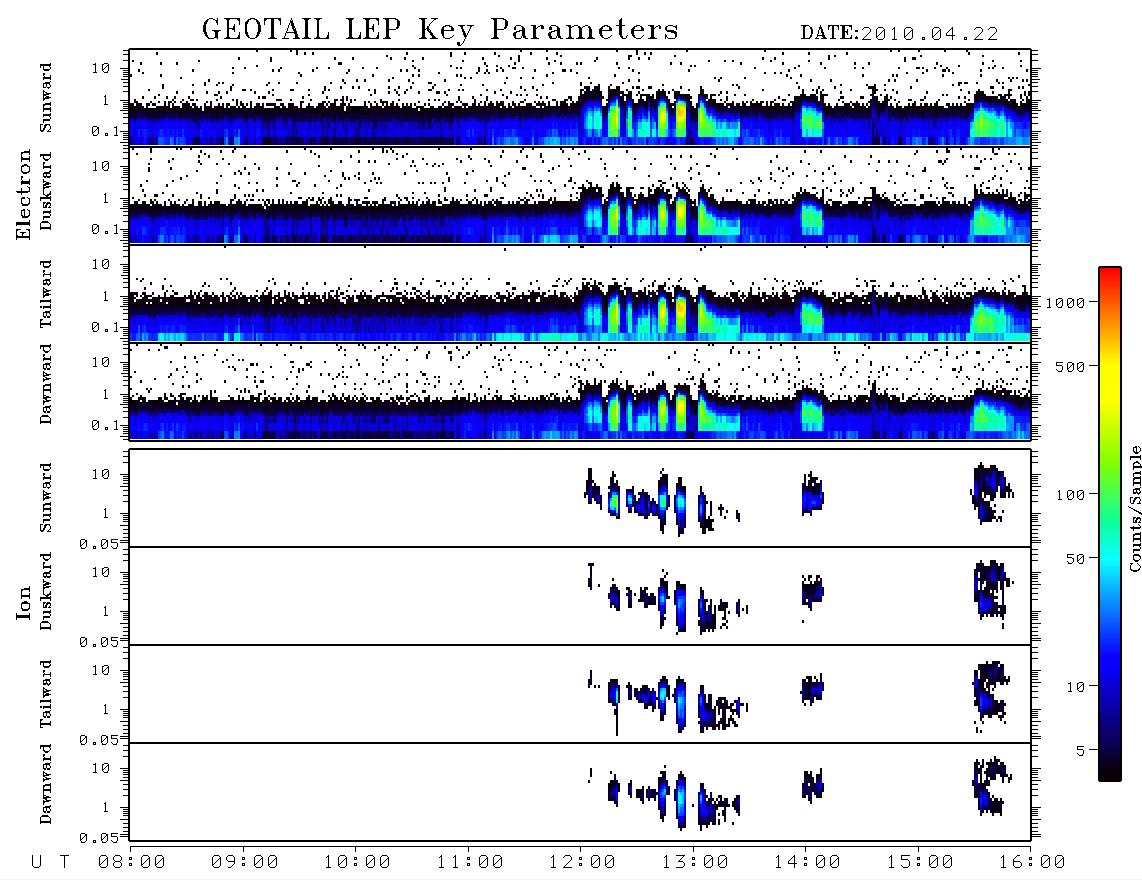Click the vertical 'Ion' group label

point(24,603)
